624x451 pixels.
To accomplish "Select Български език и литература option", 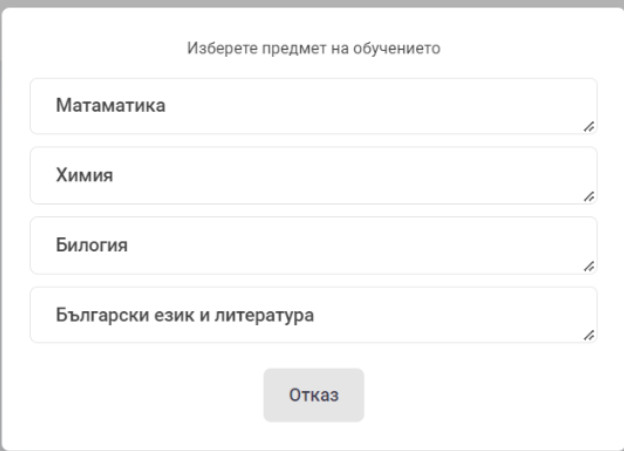I will tap(314, 315).
